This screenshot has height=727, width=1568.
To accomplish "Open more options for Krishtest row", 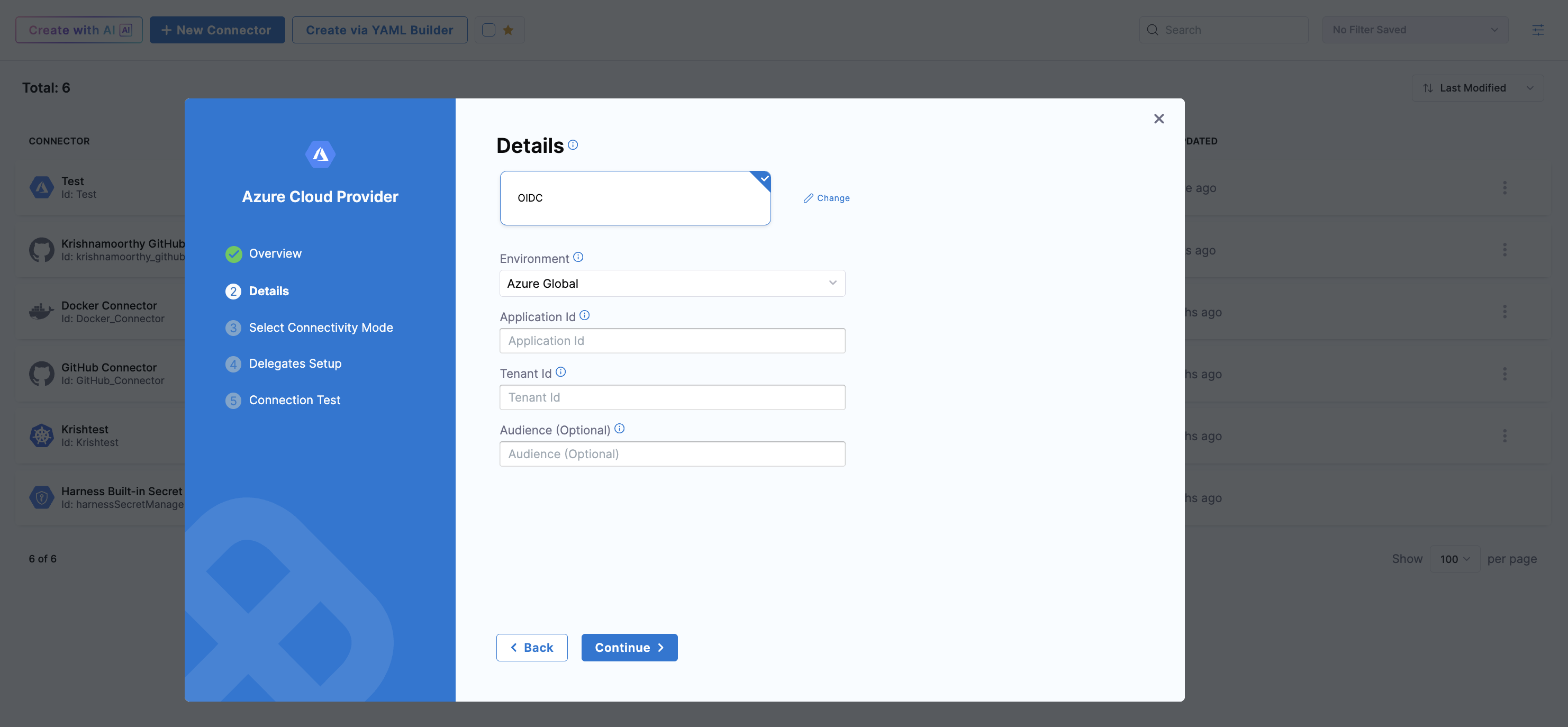I will [x=1504, y=435].
